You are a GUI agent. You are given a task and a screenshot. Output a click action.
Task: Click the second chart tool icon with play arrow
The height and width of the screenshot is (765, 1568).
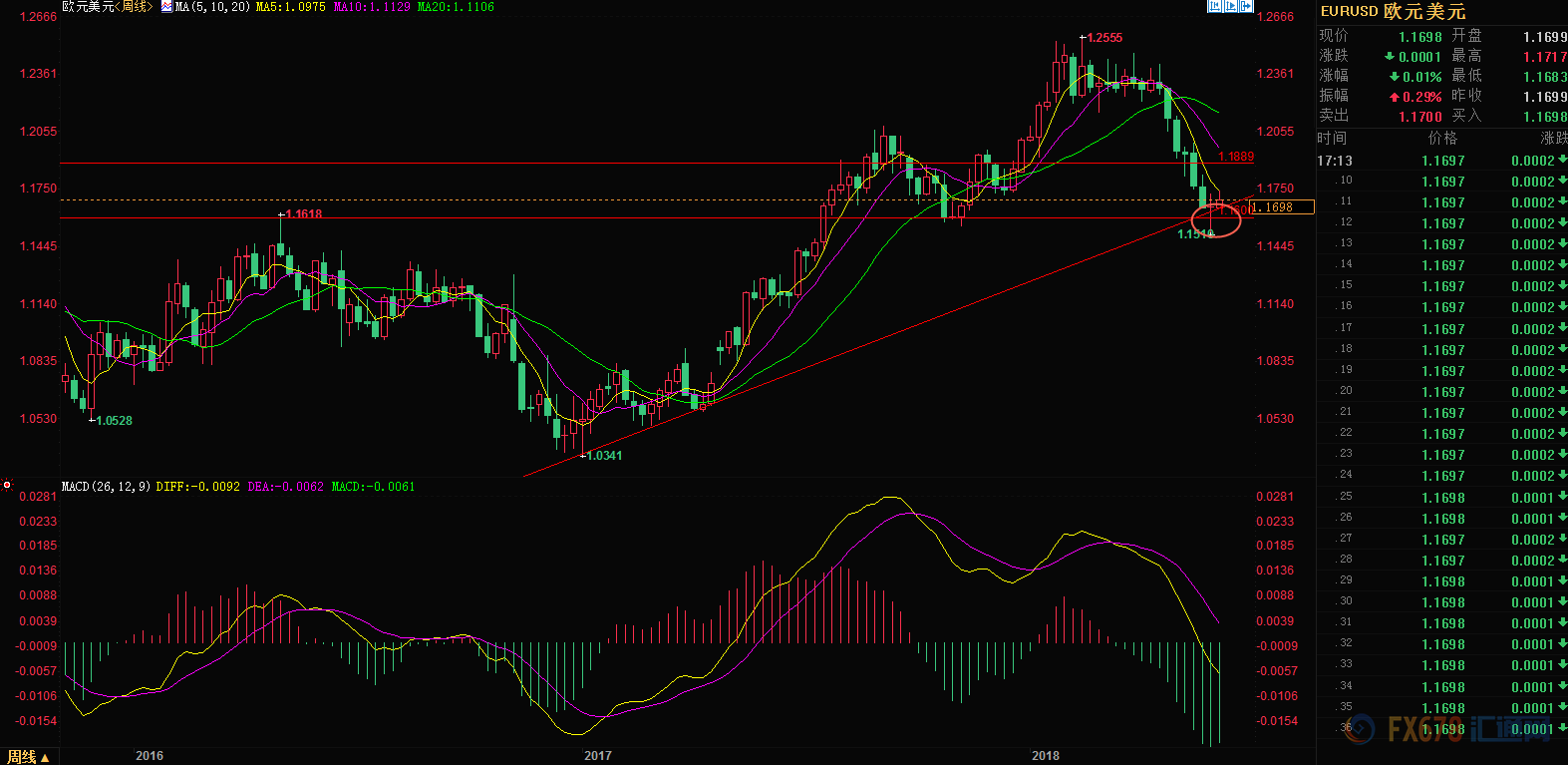tap(1230, 6)
